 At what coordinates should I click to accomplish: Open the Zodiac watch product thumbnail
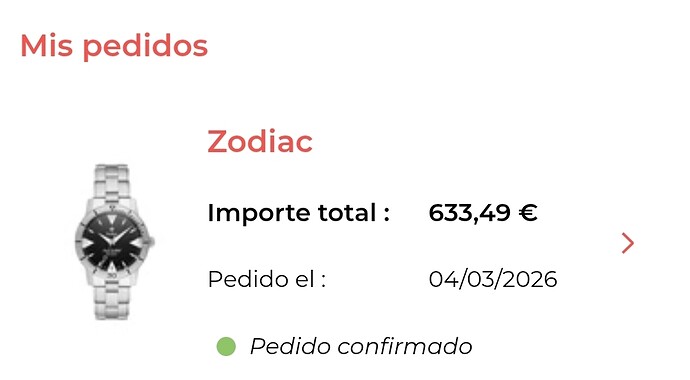pyautogui.click(x=114, y=242)
